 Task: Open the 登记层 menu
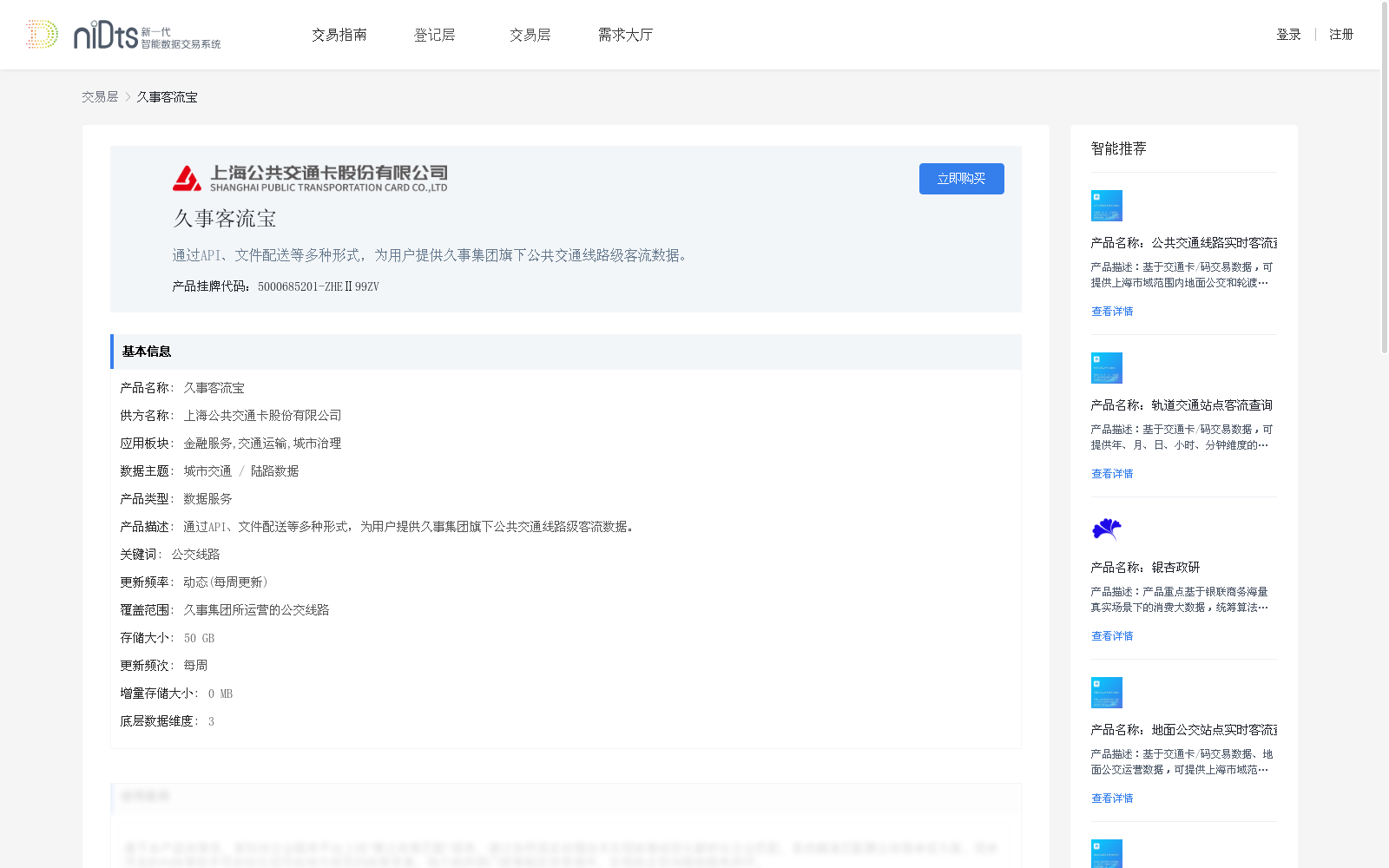435,35
